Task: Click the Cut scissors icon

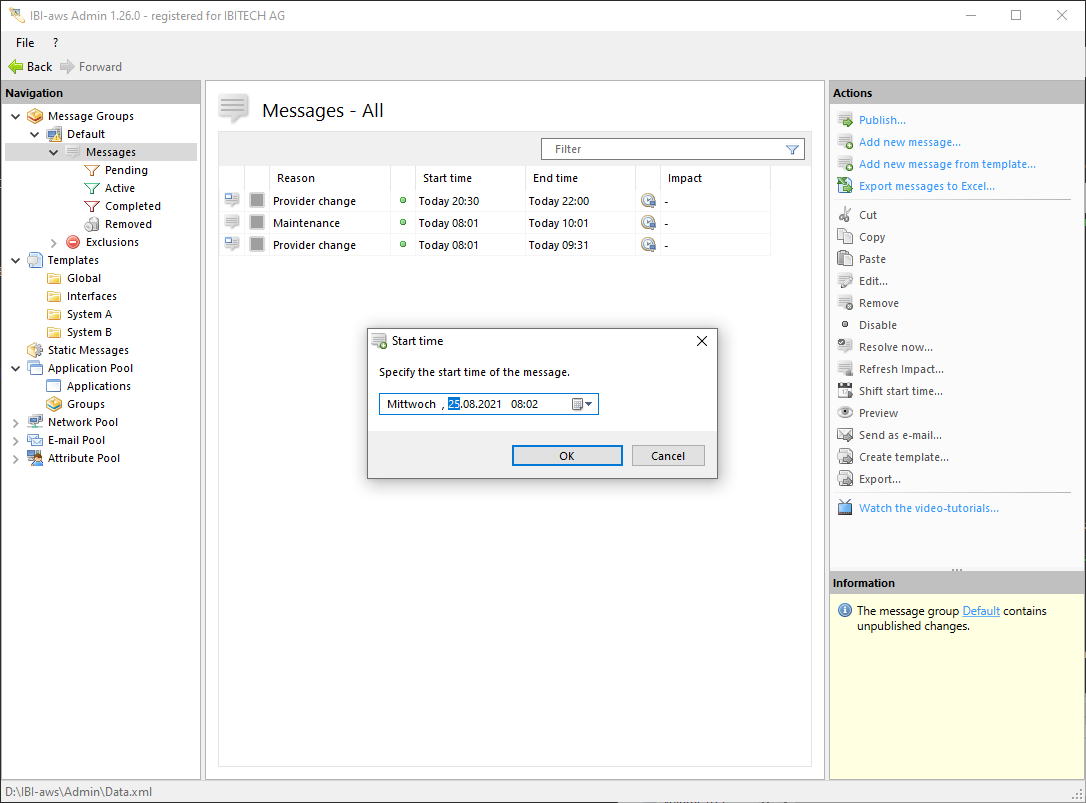Action: (845, 215)
